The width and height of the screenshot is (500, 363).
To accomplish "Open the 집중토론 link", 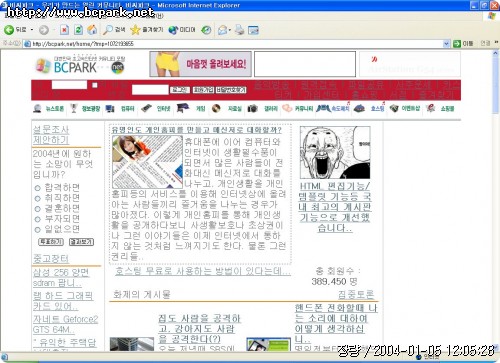I will pos(356,294).
